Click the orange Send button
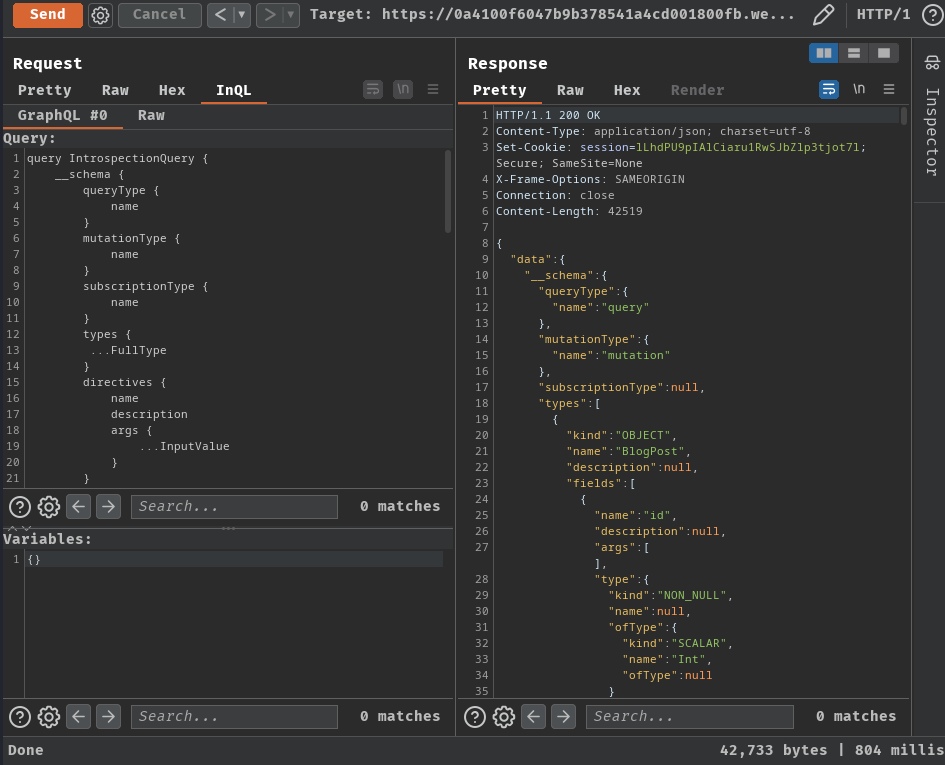 [48, 14]
